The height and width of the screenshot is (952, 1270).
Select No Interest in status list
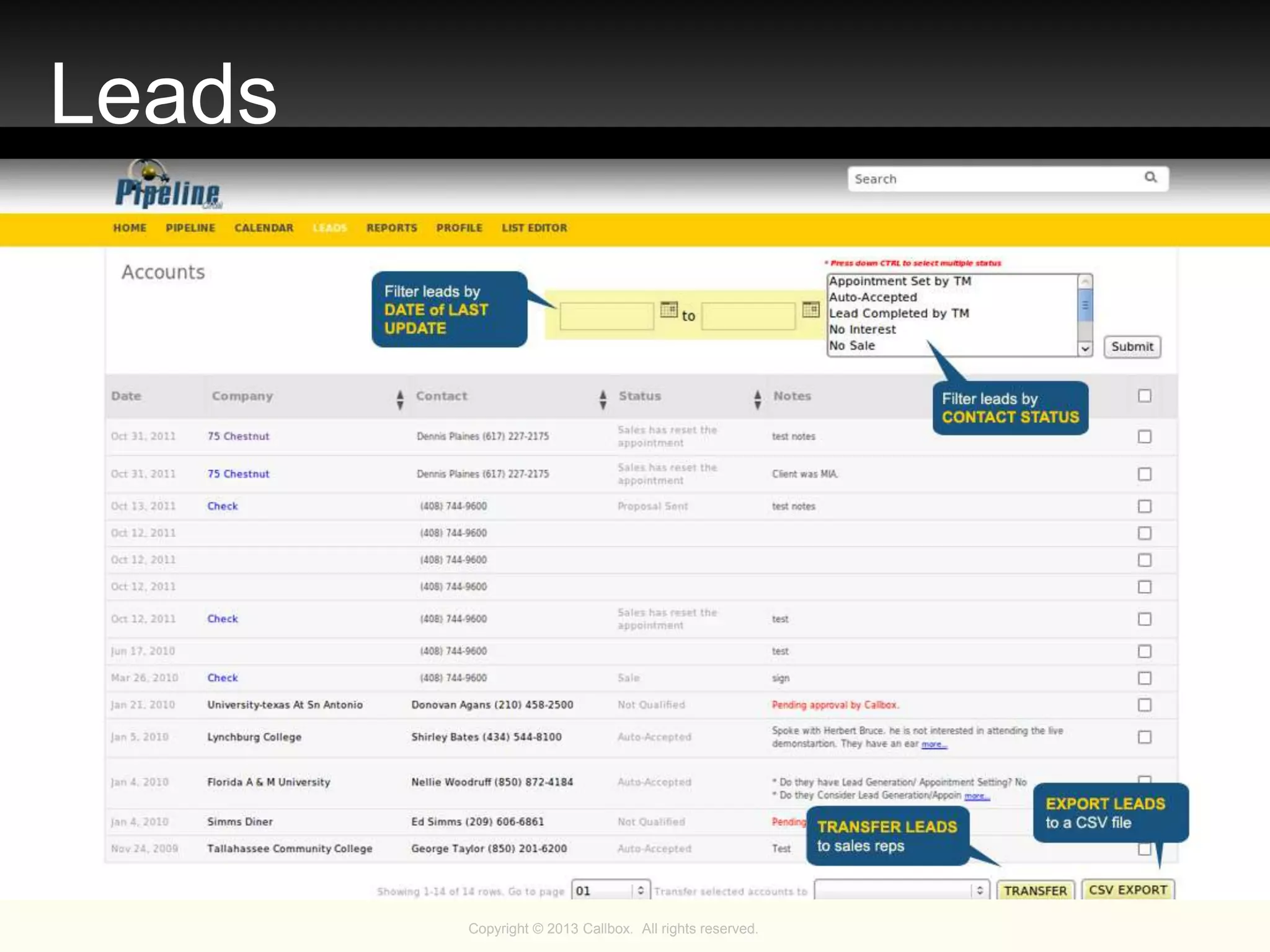point(863,330)
